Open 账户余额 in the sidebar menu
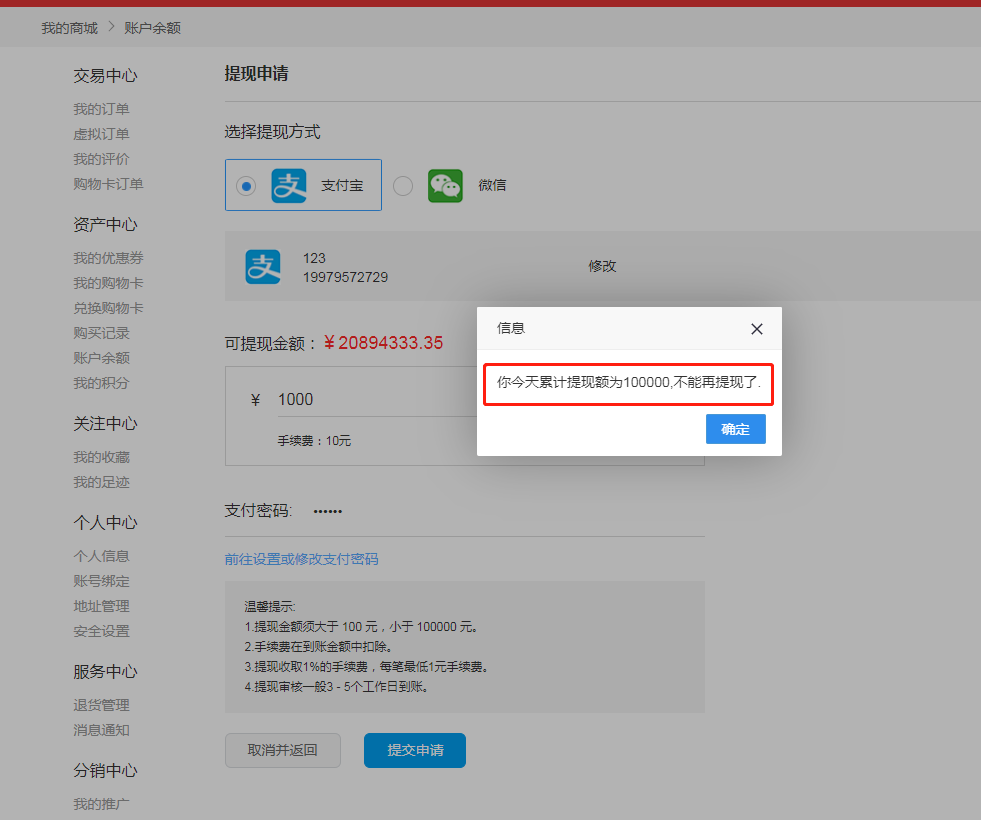The image size is (981, 820). [101, 358]
